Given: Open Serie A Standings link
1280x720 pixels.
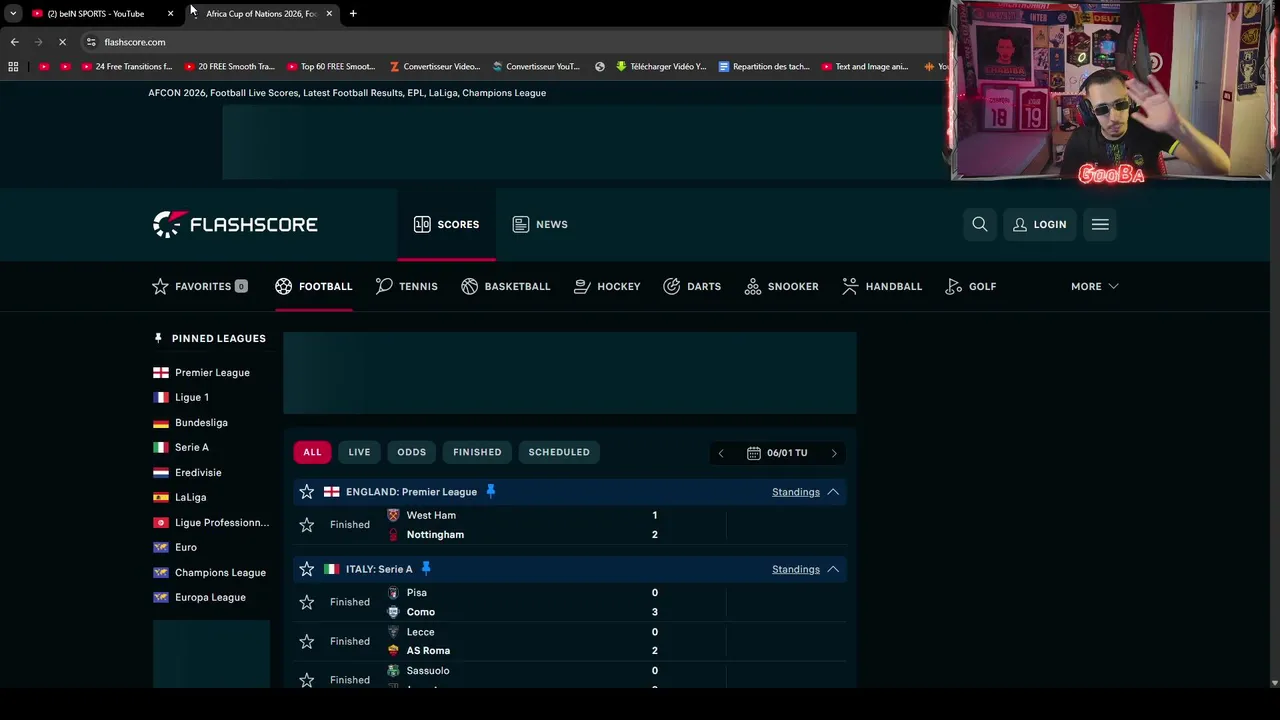Looking at the screenshot, I should tap(796, 569).
